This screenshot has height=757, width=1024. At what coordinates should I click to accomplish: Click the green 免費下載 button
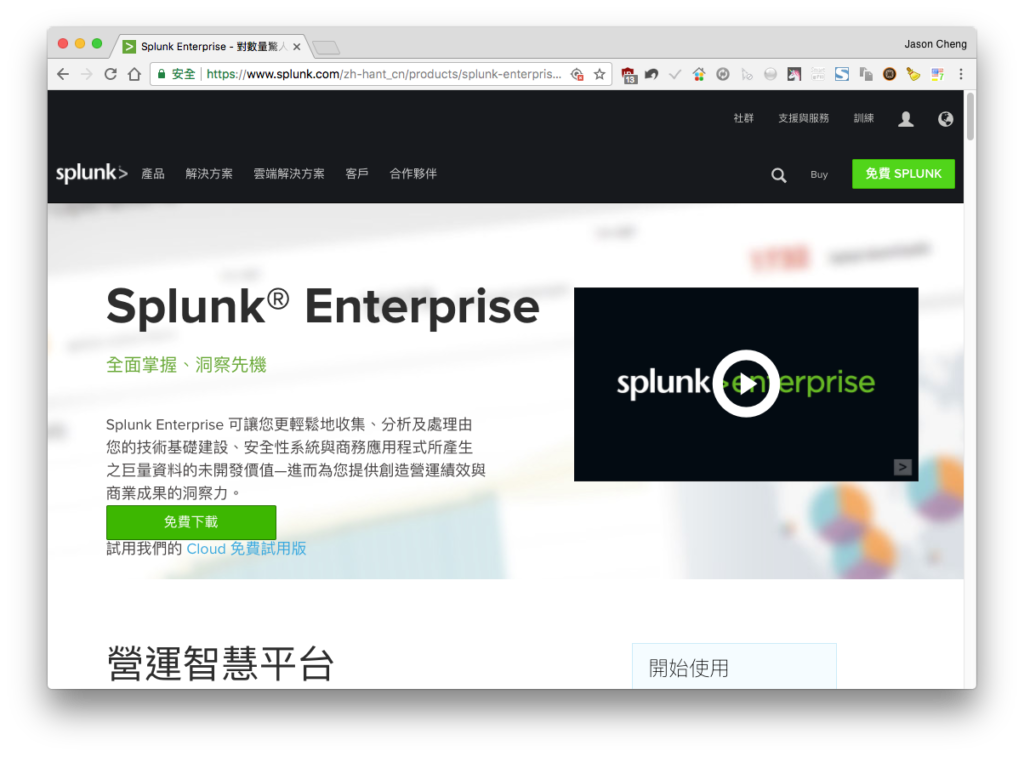click(191, 522)
